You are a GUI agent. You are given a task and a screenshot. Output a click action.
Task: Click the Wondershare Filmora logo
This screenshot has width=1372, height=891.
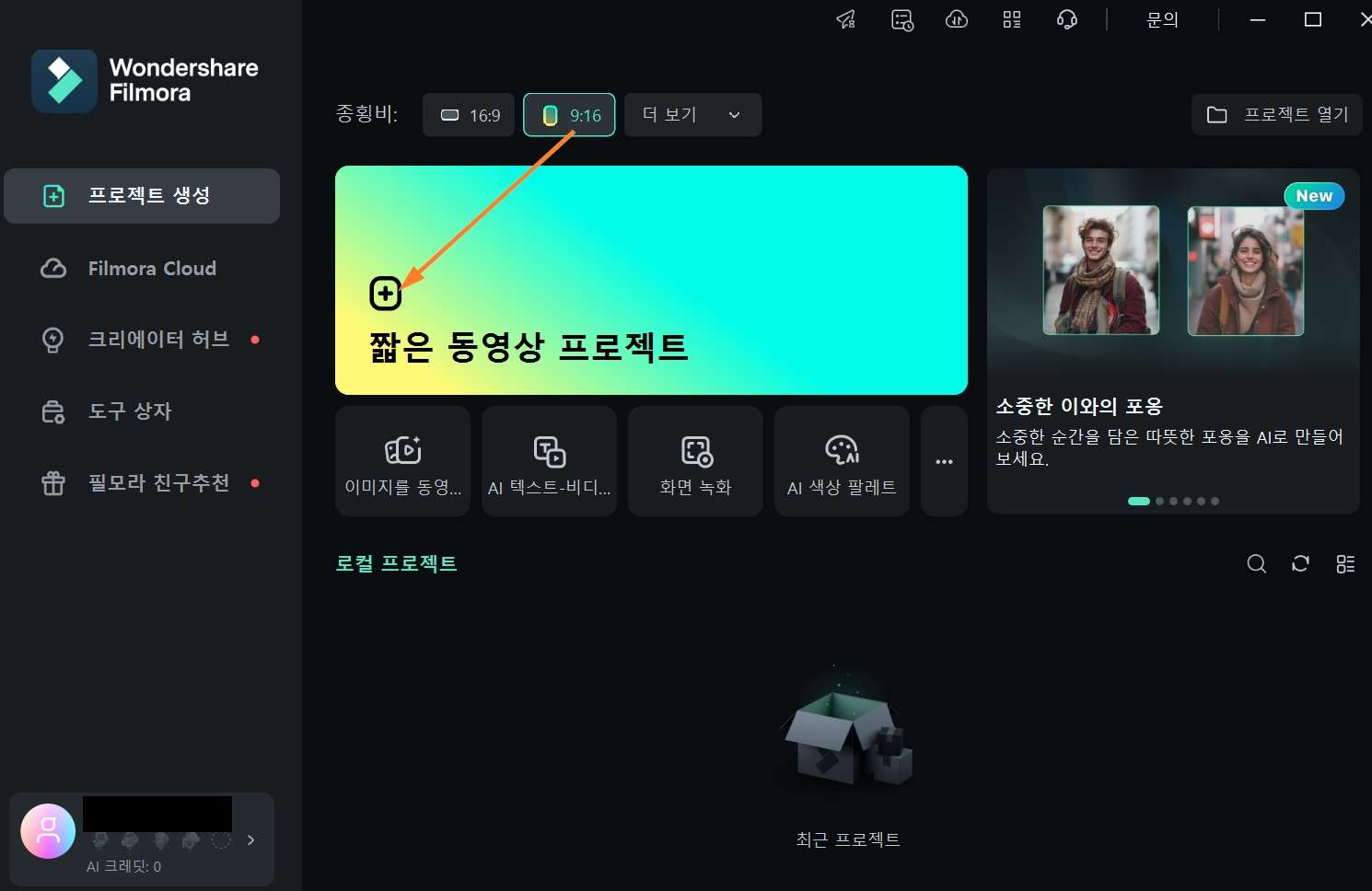tap(145, 81)
